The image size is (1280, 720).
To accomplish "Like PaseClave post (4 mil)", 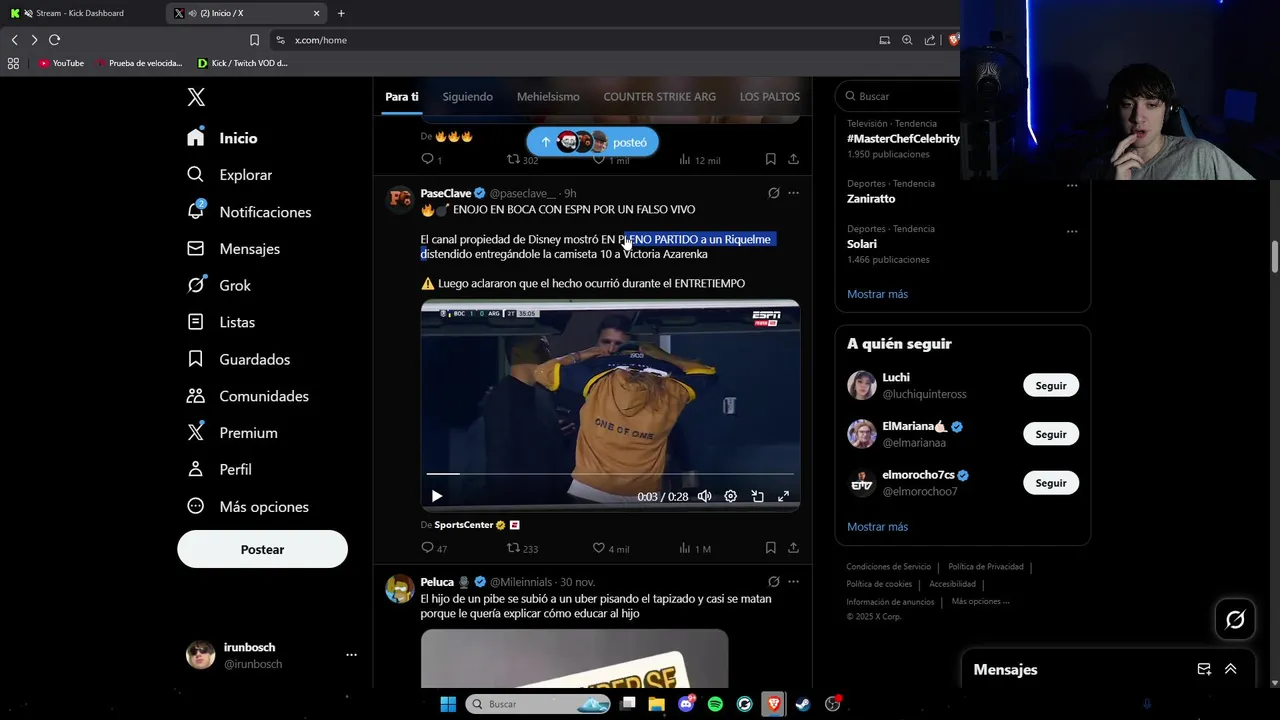I will tap(611, 548).
